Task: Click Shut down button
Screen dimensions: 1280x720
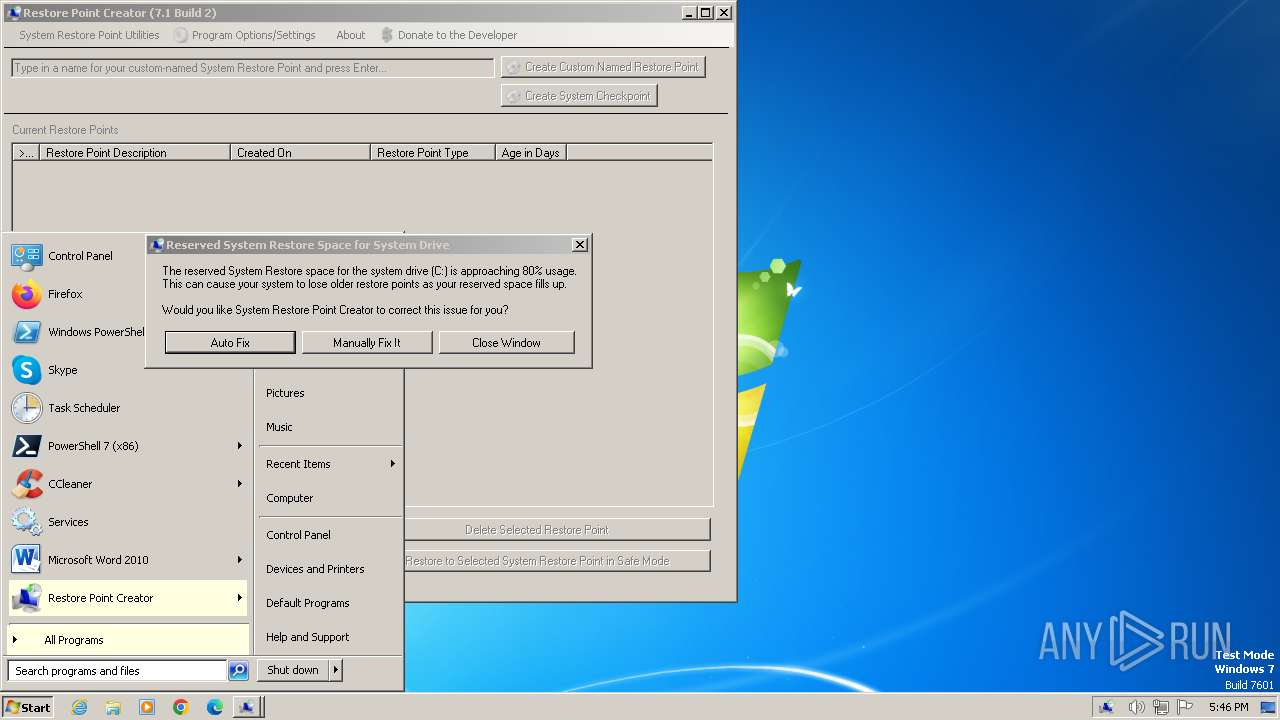Action: click(x=293, y=670)
